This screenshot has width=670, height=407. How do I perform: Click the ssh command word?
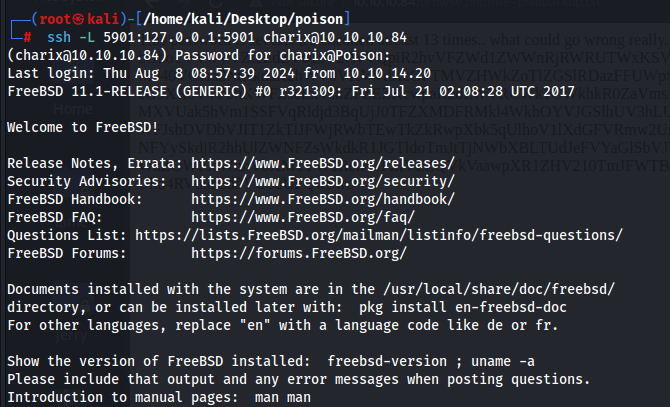point(59,38)
